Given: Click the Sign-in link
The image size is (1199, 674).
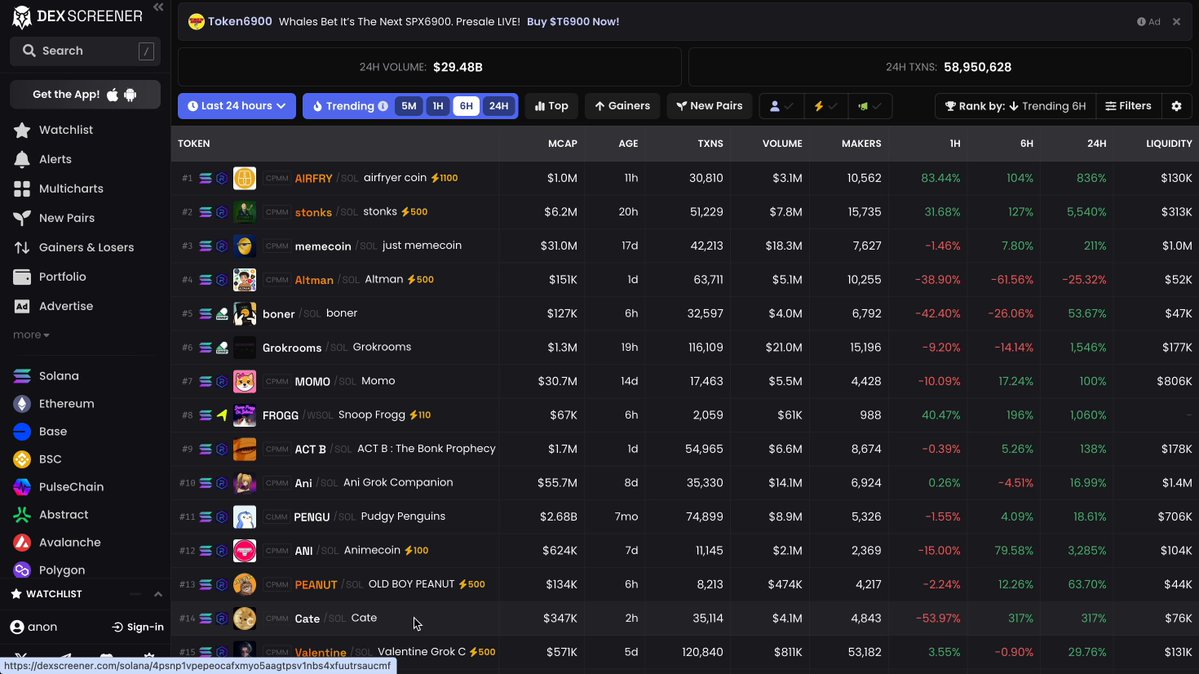Looking at the screenshot, I should tap(138, 627).
